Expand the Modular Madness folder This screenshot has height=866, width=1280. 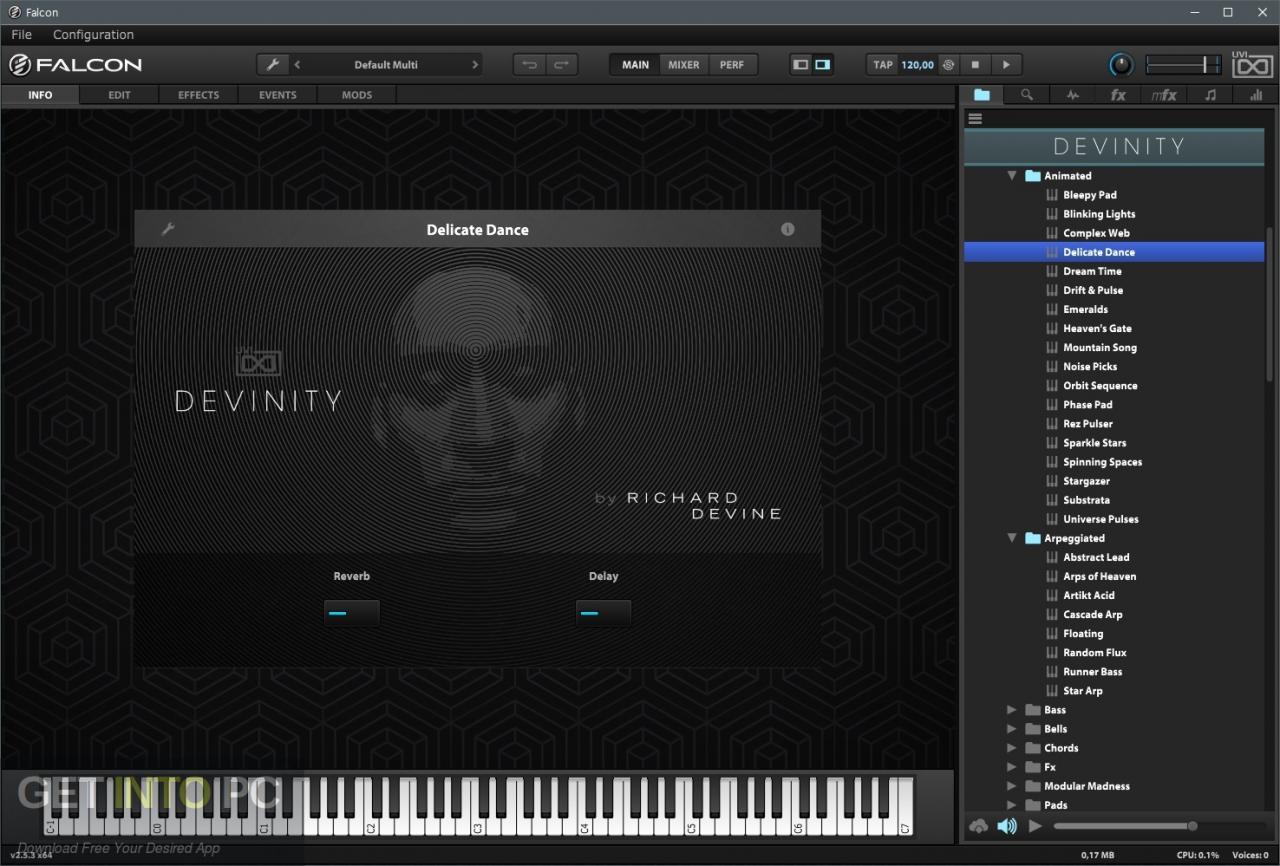[1012, 786]
